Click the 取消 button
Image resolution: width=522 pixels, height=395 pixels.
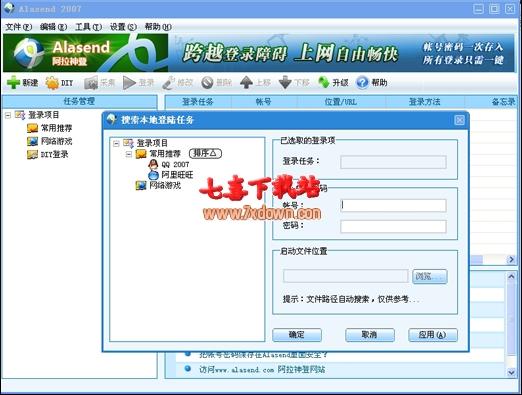pyautogui.click(x=370, y=335)
